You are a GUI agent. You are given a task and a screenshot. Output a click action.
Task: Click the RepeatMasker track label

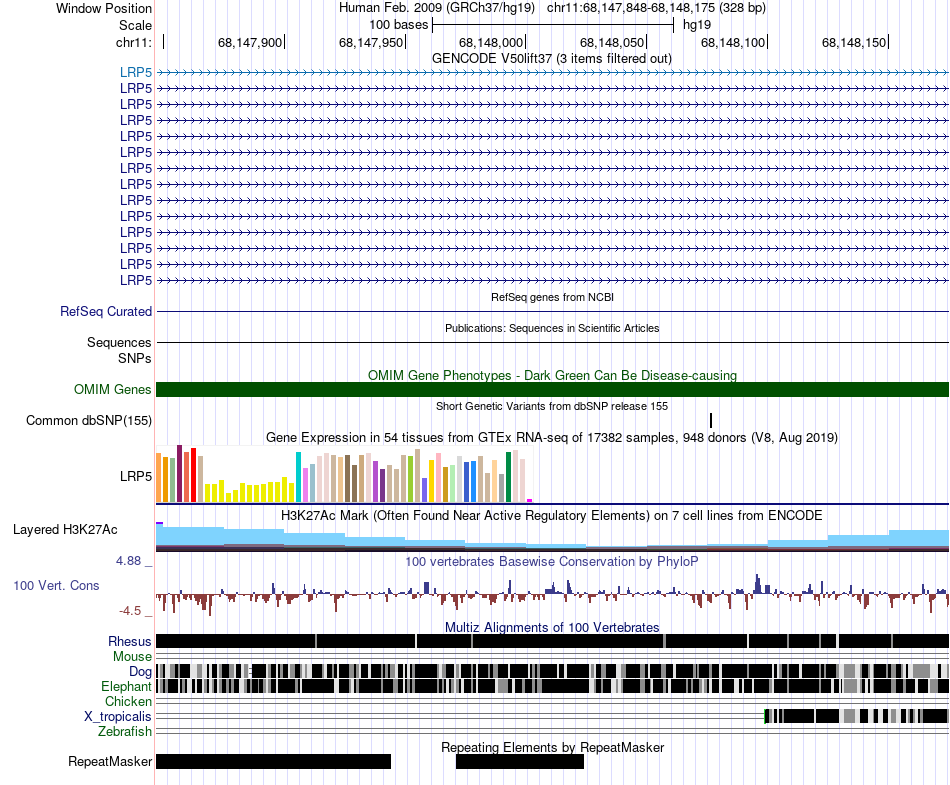pyautogui.click(x=110, y=761)
